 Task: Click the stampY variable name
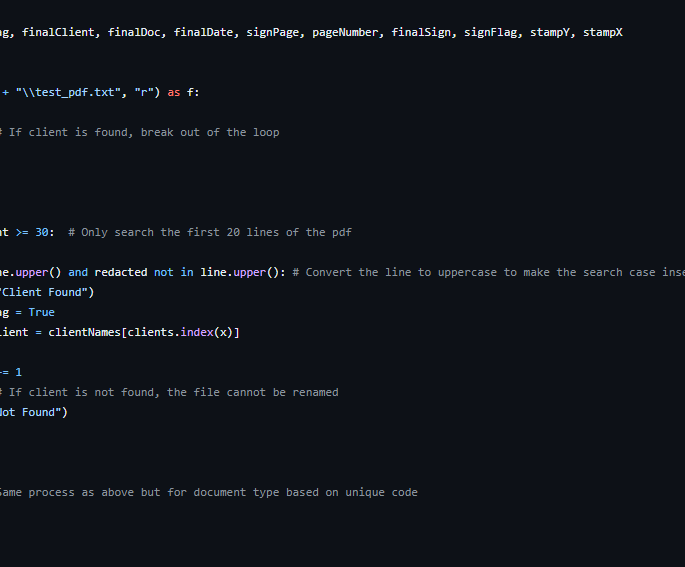pyautogui.click(x=556, y=32)
